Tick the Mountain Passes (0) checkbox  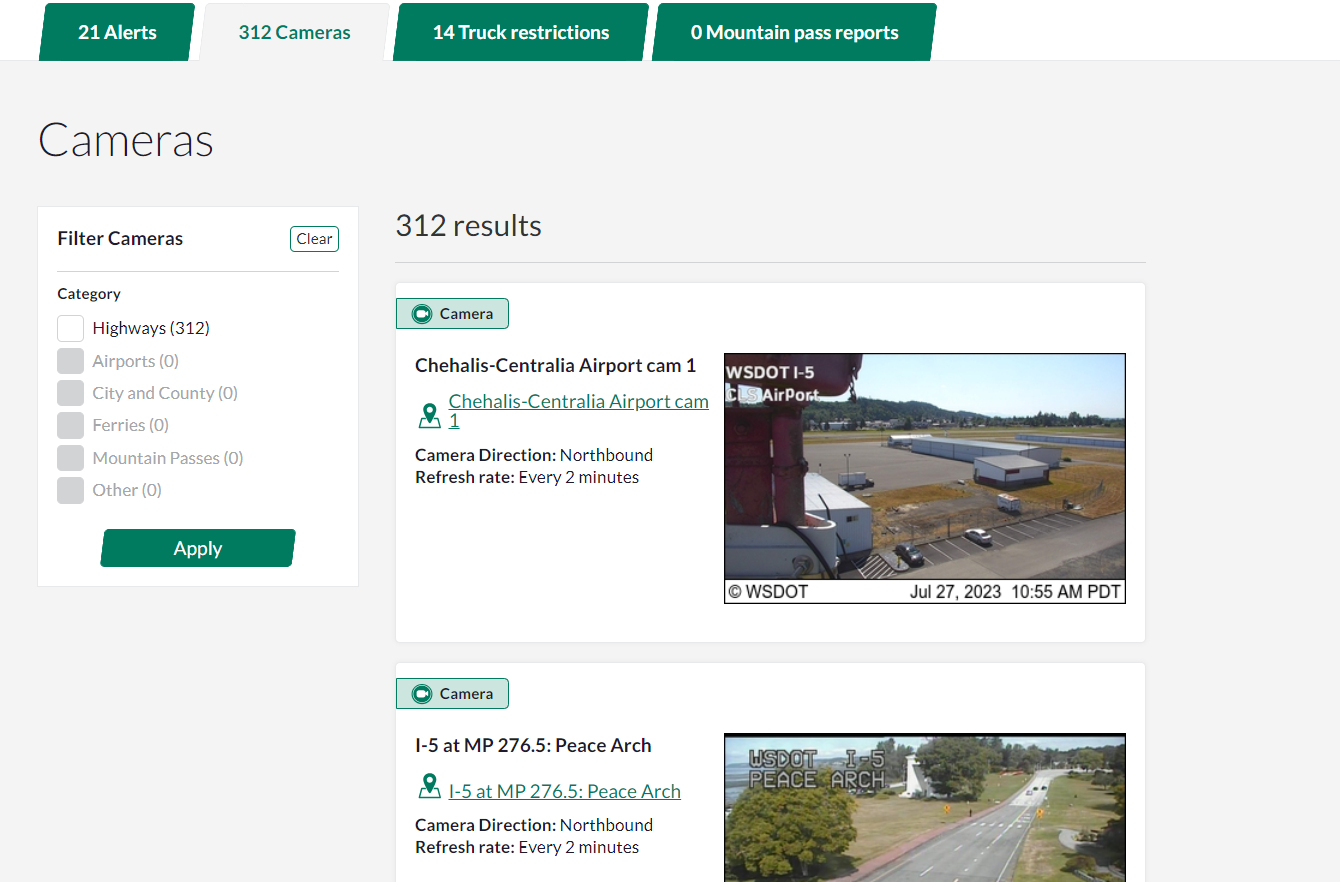70,458
